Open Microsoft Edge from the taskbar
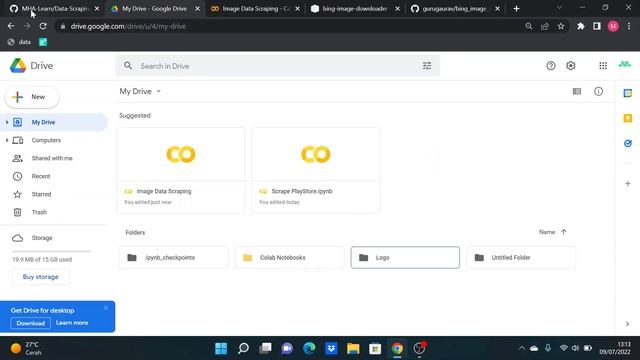 pyautogui.click(x=309, y=348)
